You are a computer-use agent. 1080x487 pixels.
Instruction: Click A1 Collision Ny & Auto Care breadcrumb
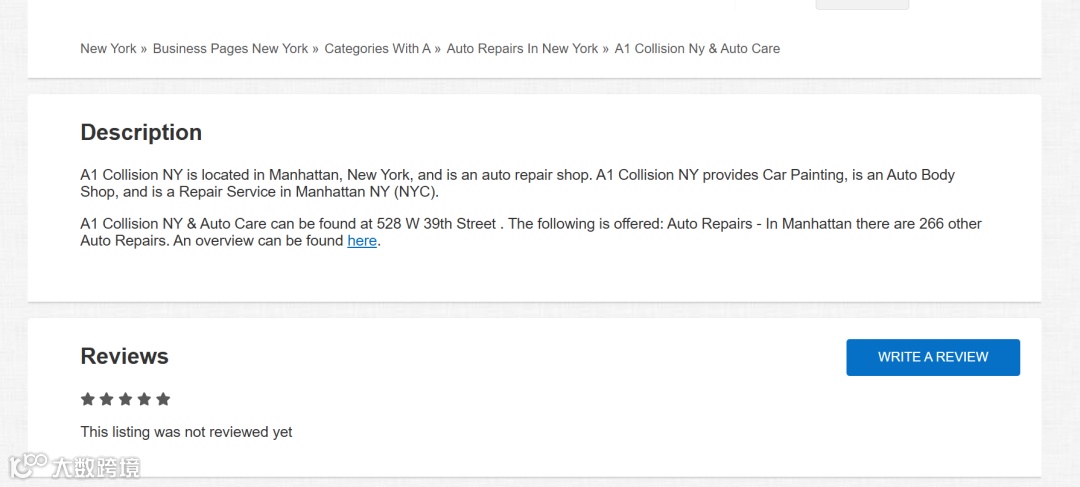tap(697, 48)
